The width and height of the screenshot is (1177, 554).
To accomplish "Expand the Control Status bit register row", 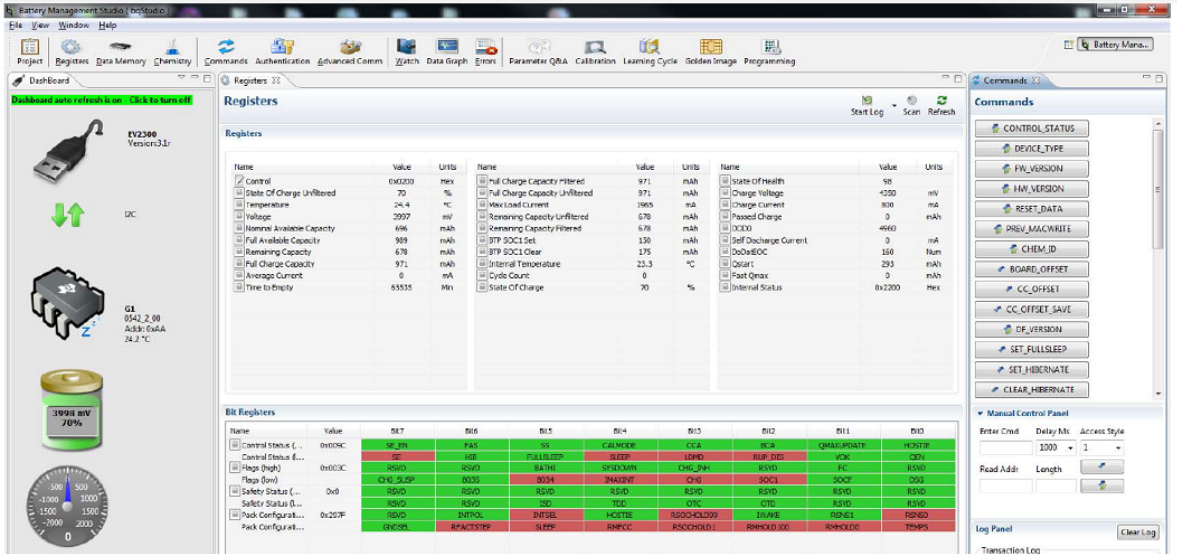I will [x=235, y=445].
